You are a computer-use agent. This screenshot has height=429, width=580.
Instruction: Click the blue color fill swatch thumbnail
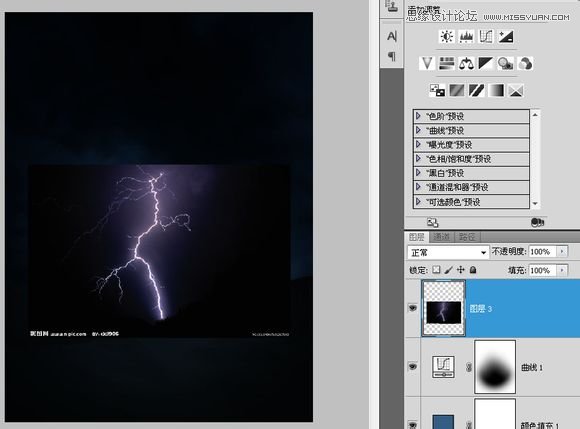(443, 422)
